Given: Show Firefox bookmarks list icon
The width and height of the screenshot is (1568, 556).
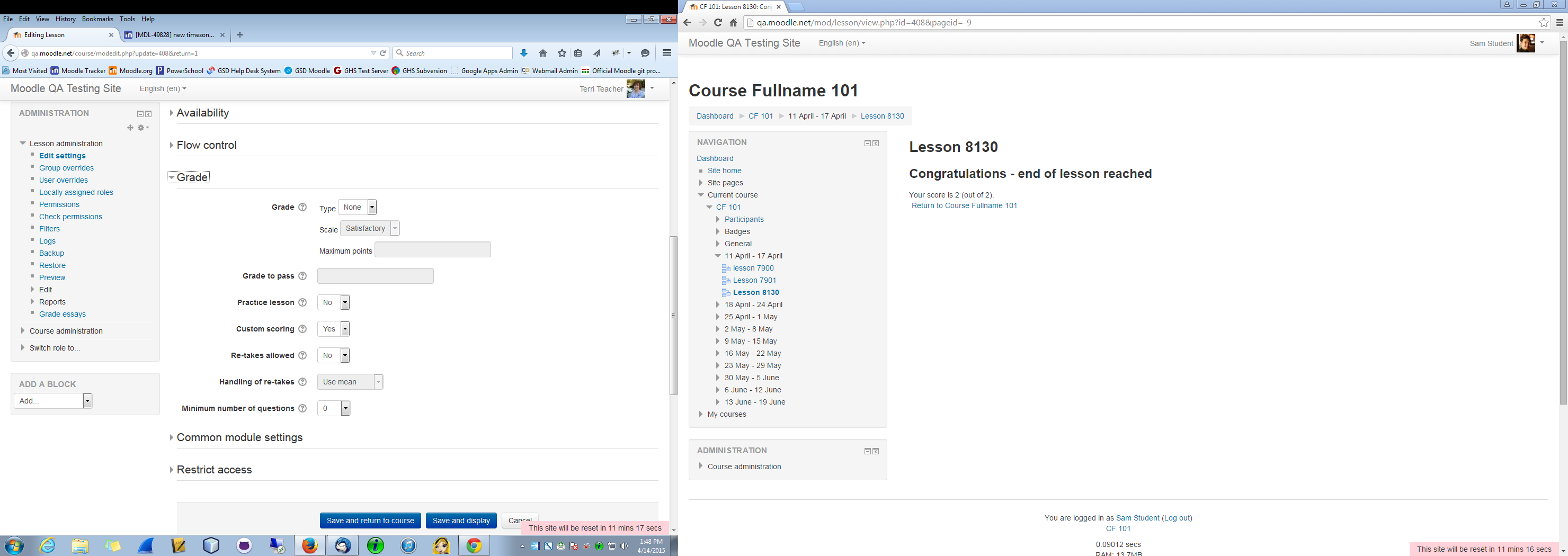Looking at the screenshot, I should click(578, 53).
